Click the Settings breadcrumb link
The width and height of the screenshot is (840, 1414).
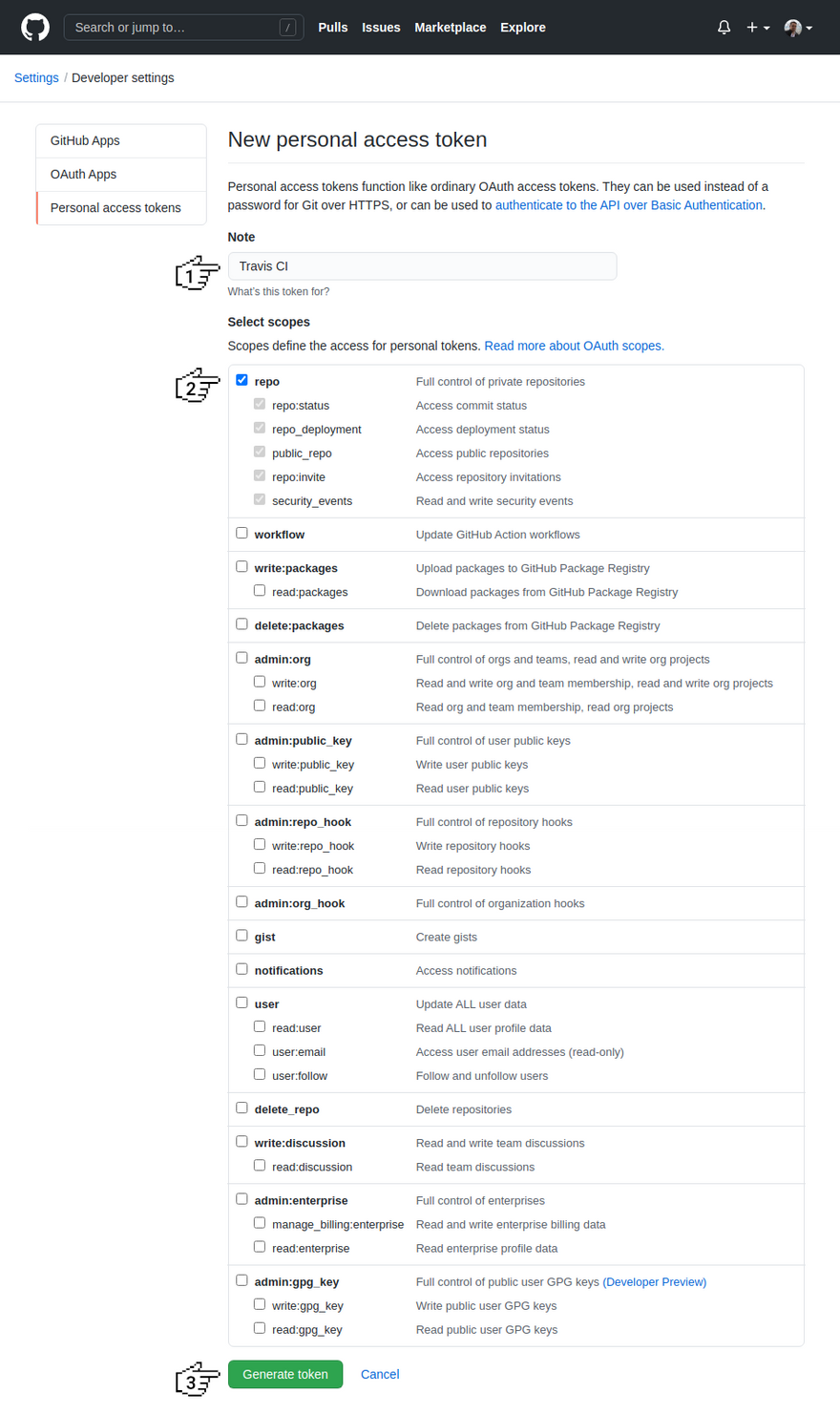pyautogui.click(x=36, y=77)
